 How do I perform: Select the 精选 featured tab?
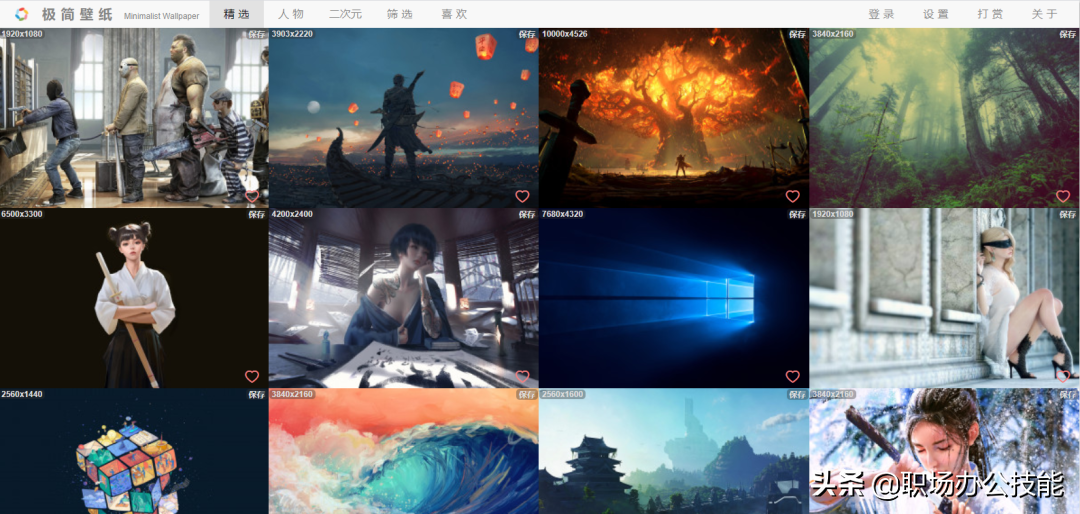(x=237, y=14)
